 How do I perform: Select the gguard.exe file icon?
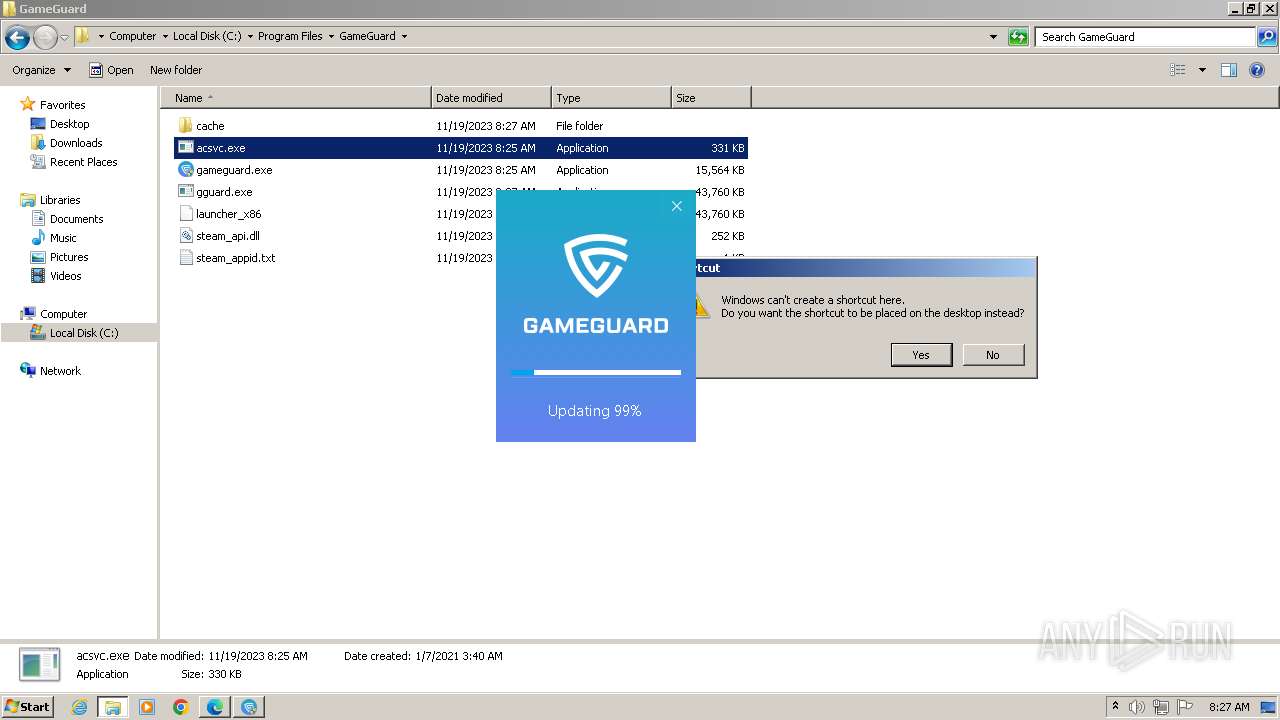point(185,192)
